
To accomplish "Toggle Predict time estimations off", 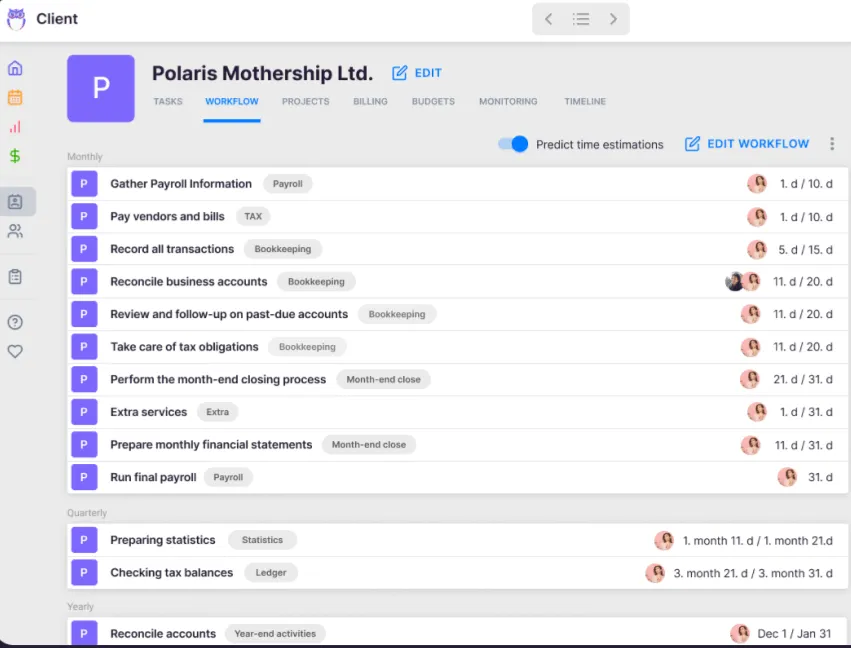I will point(512,144).
